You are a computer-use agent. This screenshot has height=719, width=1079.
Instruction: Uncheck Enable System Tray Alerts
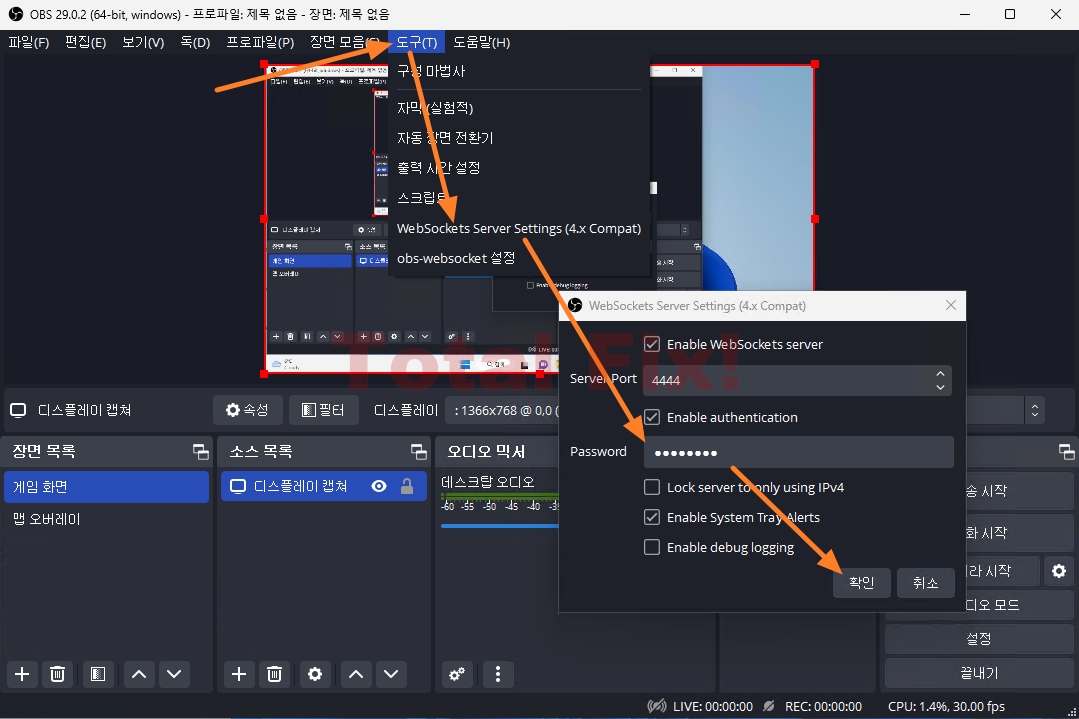[652, 517]
